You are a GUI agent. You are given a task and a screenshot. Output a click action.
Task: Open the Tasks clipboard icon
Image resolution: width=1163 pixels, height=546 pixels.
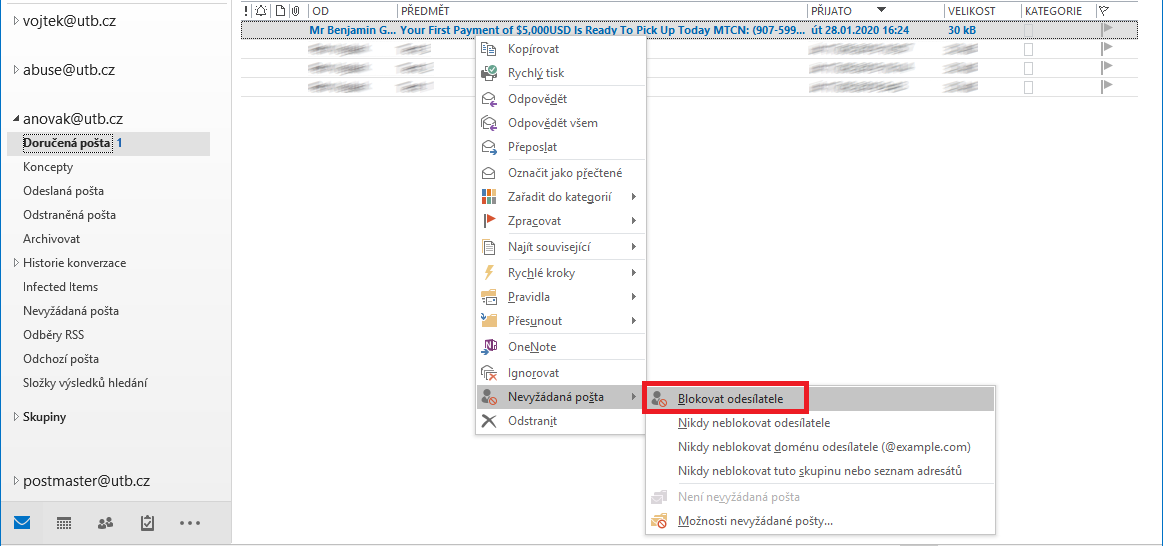click(147, 523)
